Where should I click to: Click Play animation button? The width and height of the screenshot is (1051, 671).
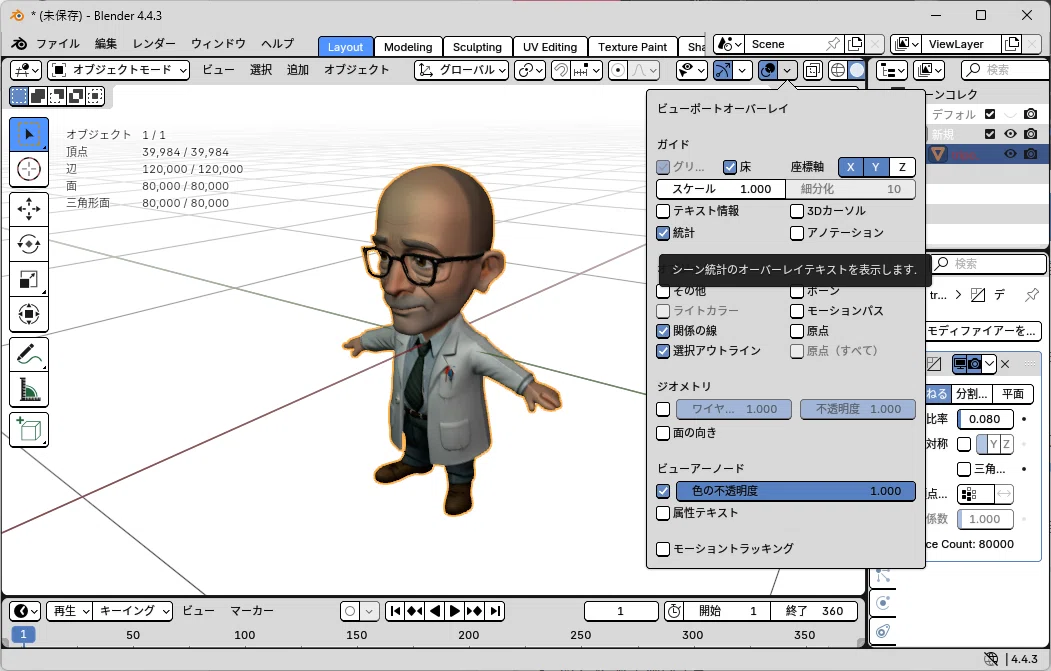coord(454,611)
